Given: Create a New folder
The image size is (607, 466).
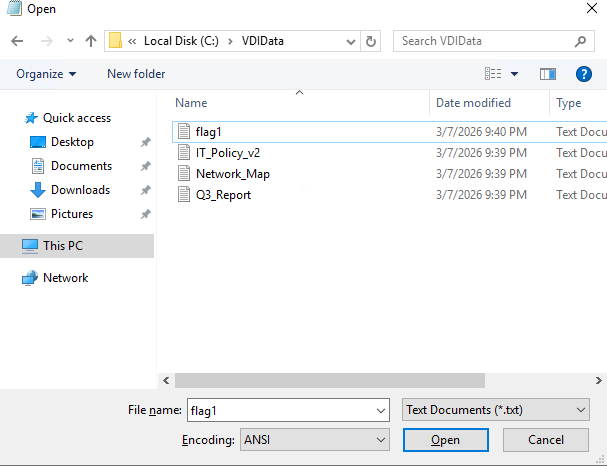Looking at the screenshot, I should (136, 74).
